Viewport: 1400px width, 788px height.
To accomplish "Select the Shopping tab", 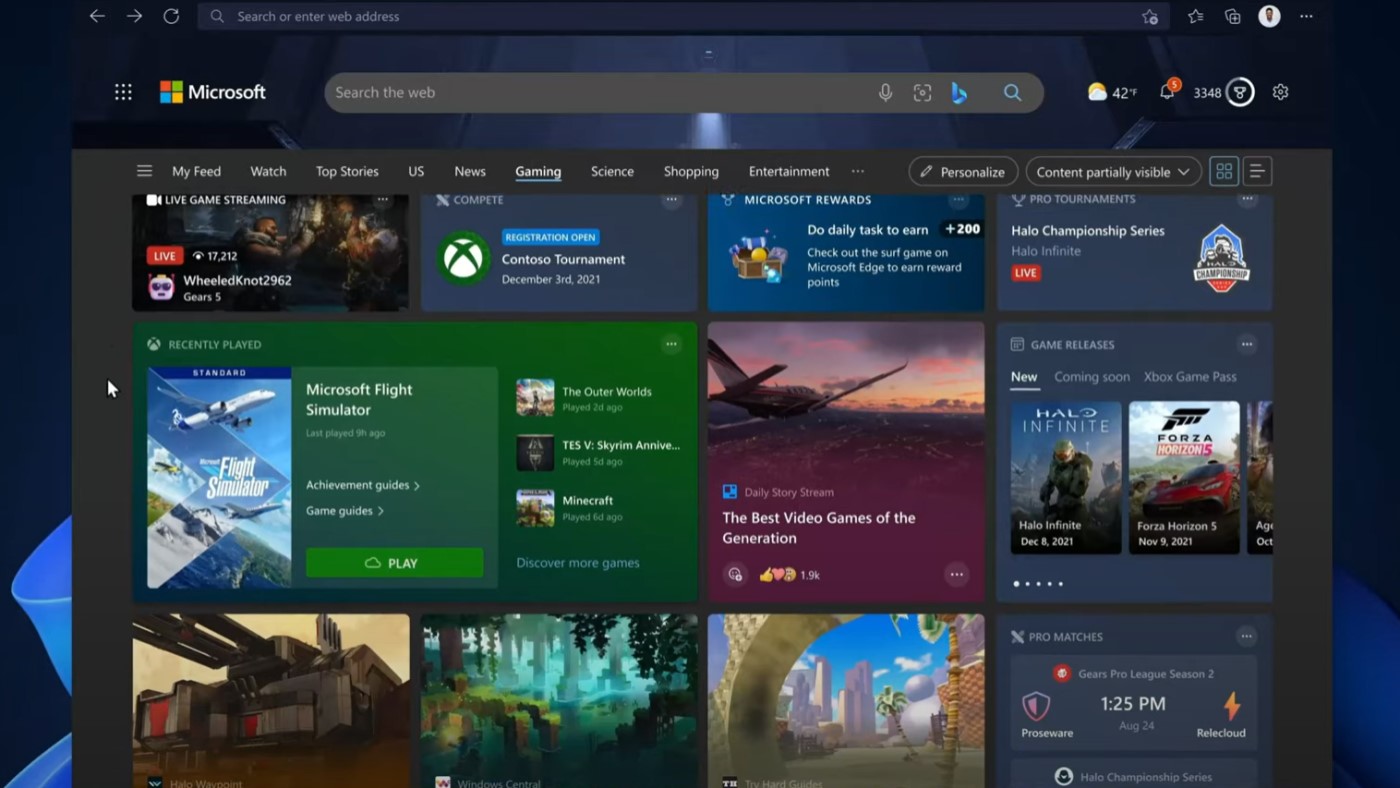I will pos(691,171).
